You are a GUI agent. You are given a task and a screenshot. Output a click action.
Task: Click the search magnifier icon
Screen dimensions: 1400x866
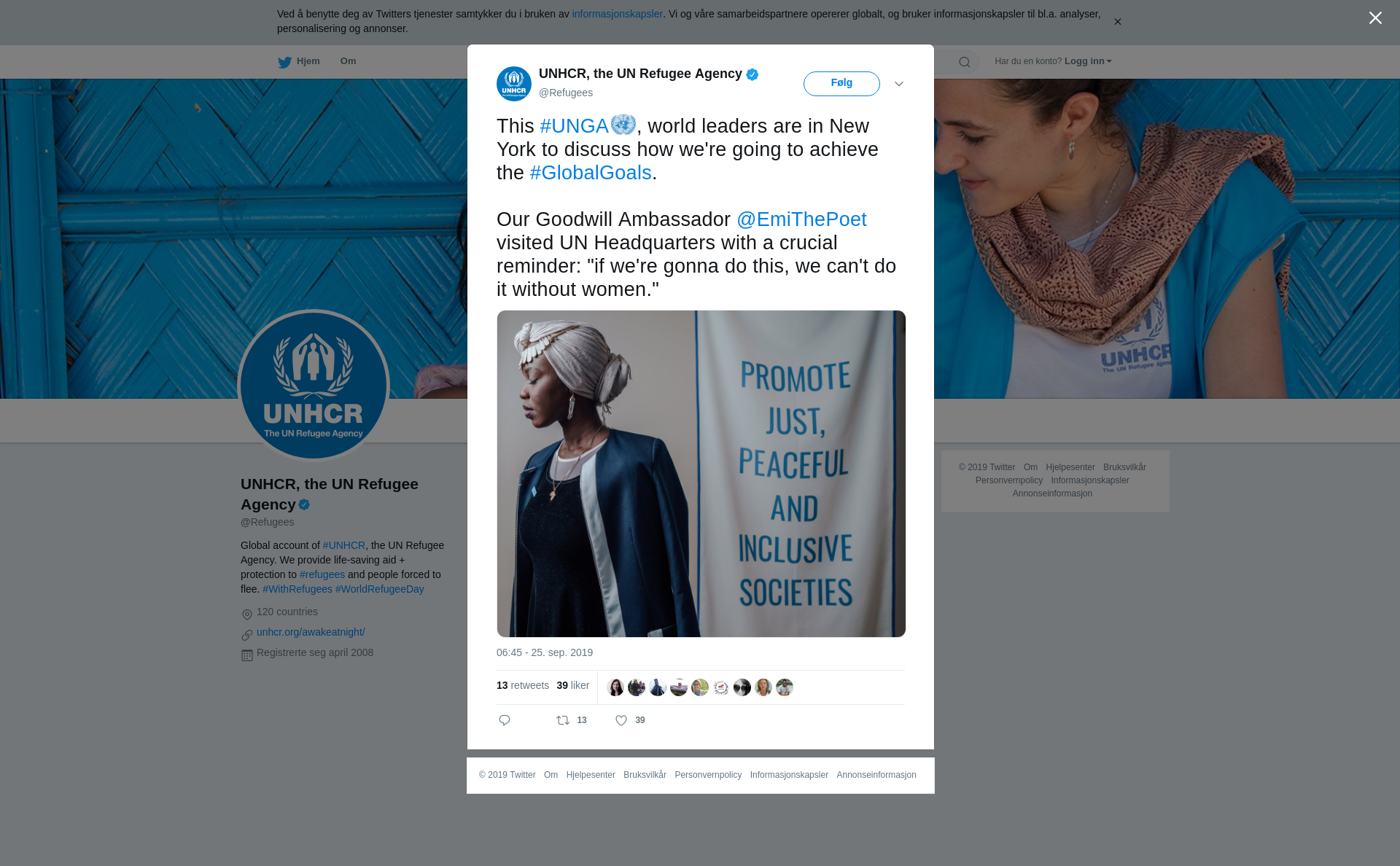click(x=965, y=62)
